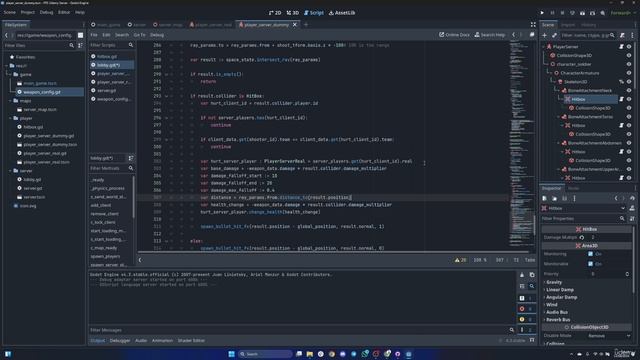
Task: Switch to Import dock tab
Action: point(568,25)
